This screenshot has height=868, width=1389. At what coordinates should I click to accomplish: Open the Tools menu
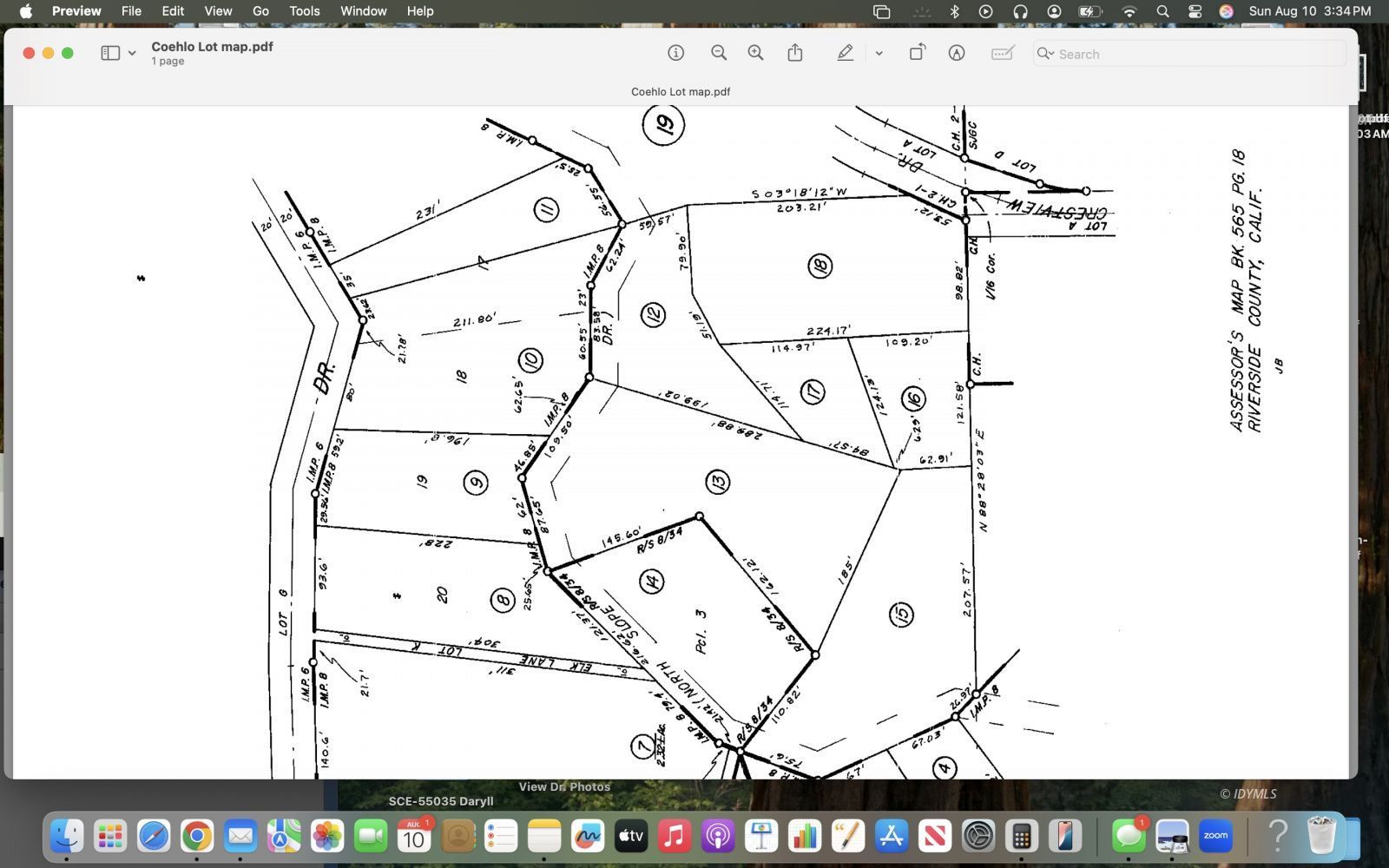pyautogui.click(x=304, y=11)
